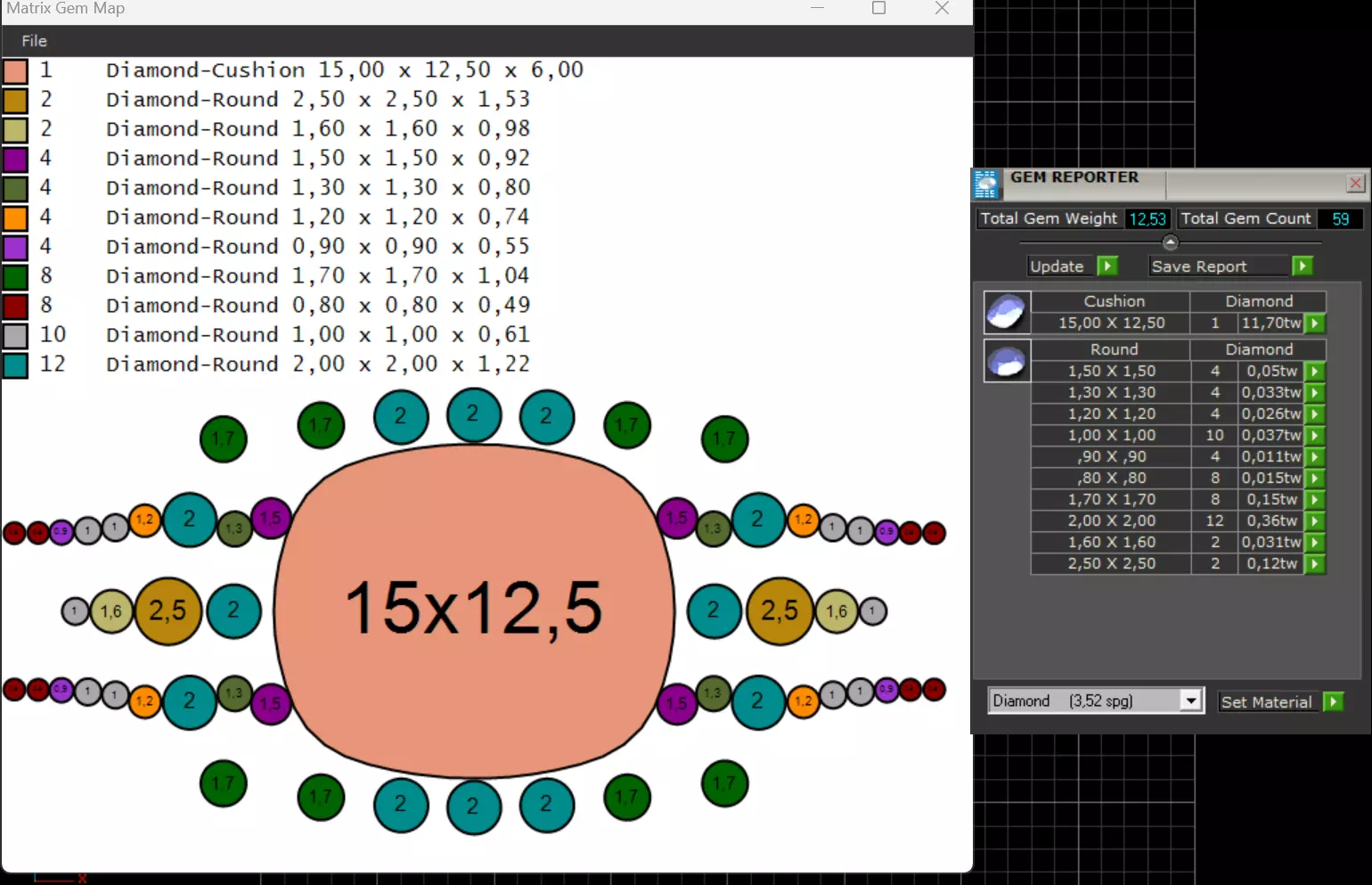Minimize the Matrix Gem Map window
This screenshot has height=885, width=1372.
click(x=817, y=8)
